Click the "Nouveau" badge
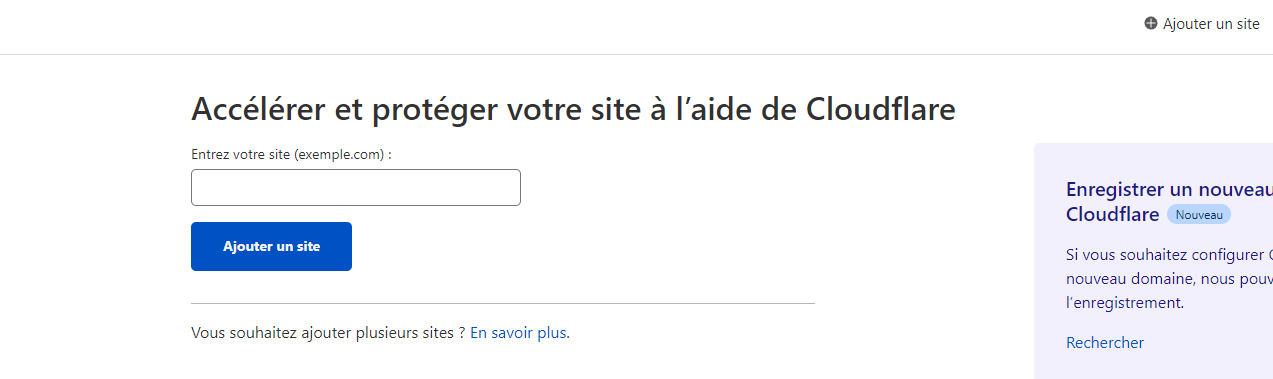The width and height of the screenshot is (1273, 379). [x=1199, y=215]
